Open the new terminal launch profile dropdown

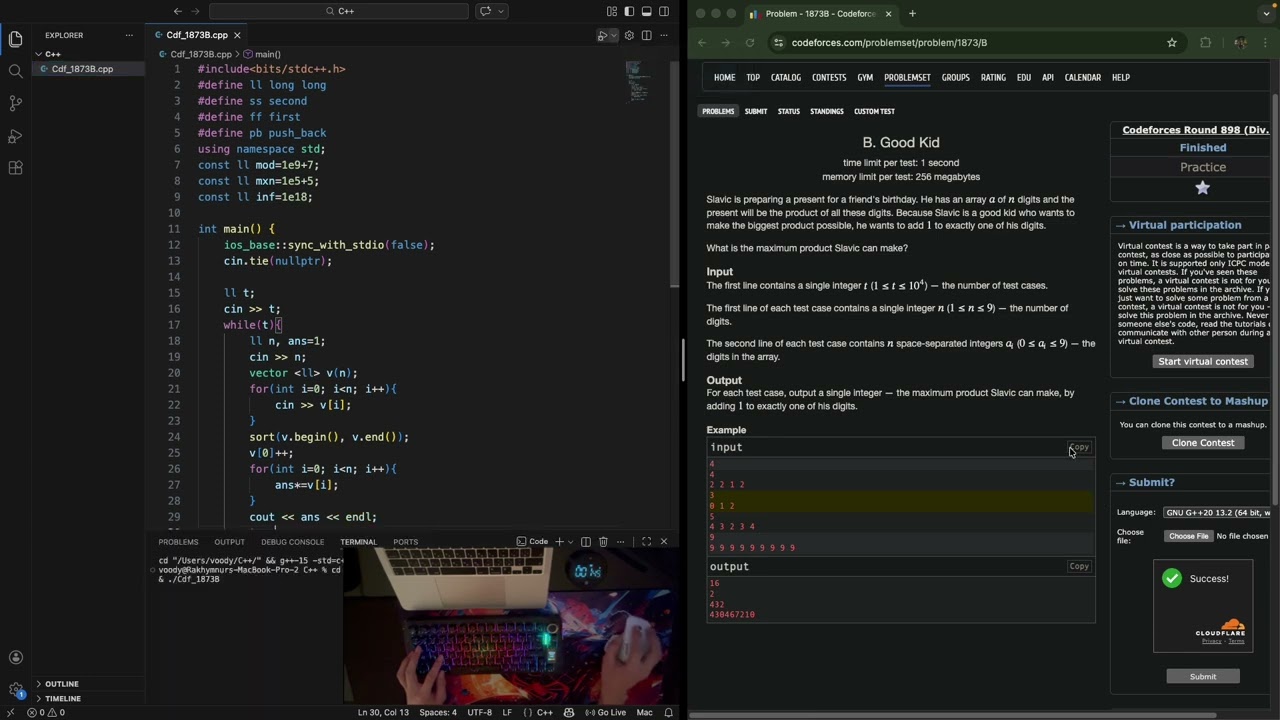tap(571, 542)
